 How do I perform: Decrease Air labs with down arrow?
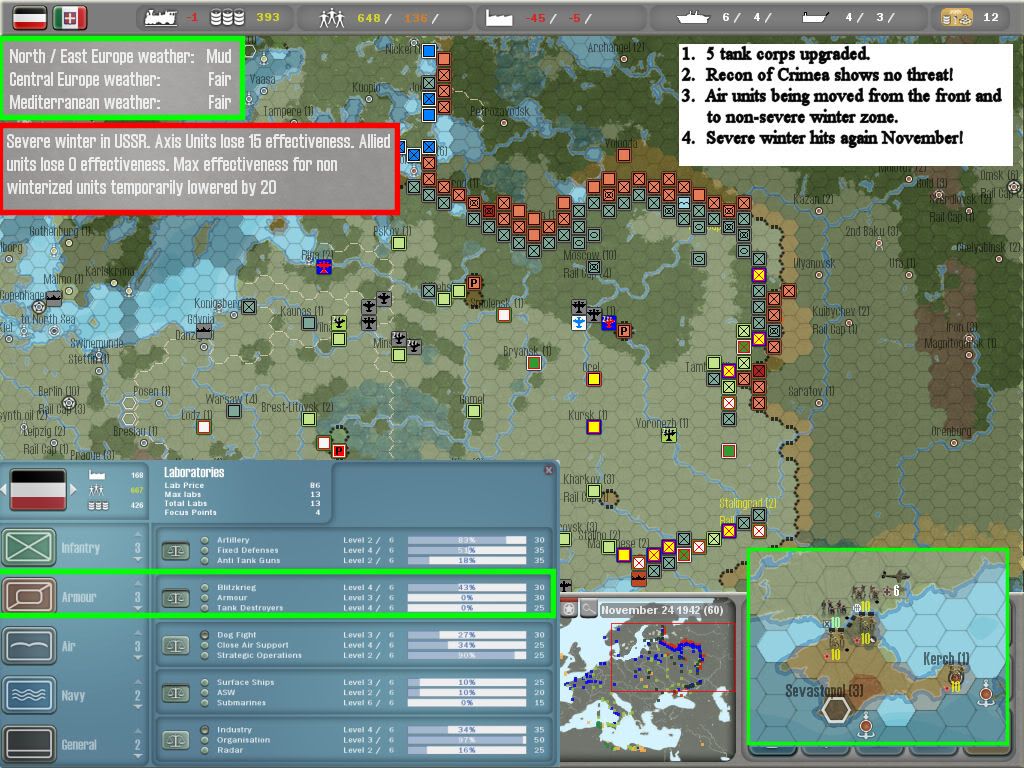point(138,657)
